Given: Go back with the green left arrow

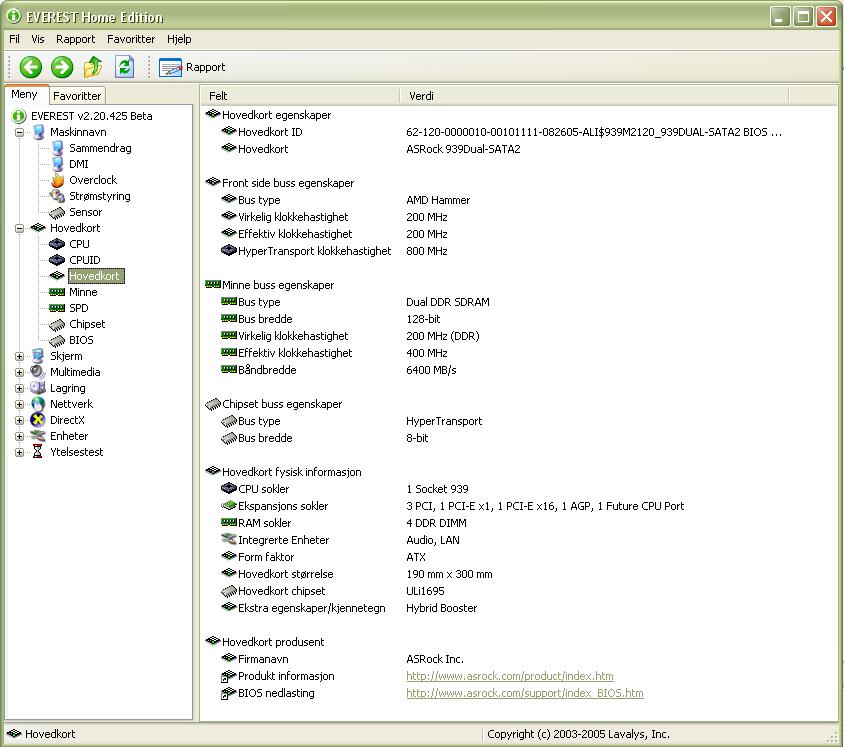Looking at the screenshot, I should click(x=31, y=67).
